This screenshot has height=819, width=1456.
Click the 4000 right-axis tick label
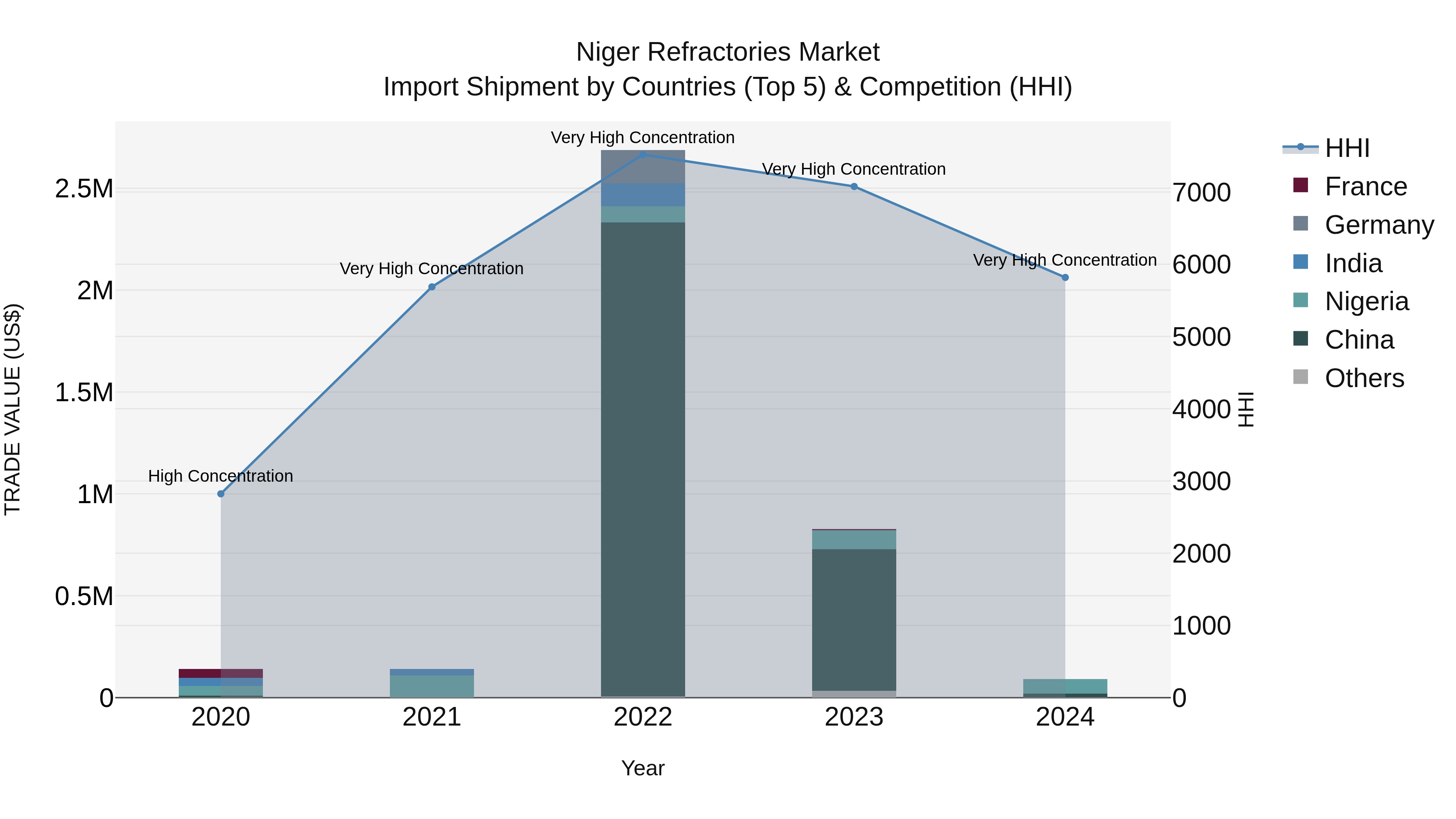coord(1202,409)
